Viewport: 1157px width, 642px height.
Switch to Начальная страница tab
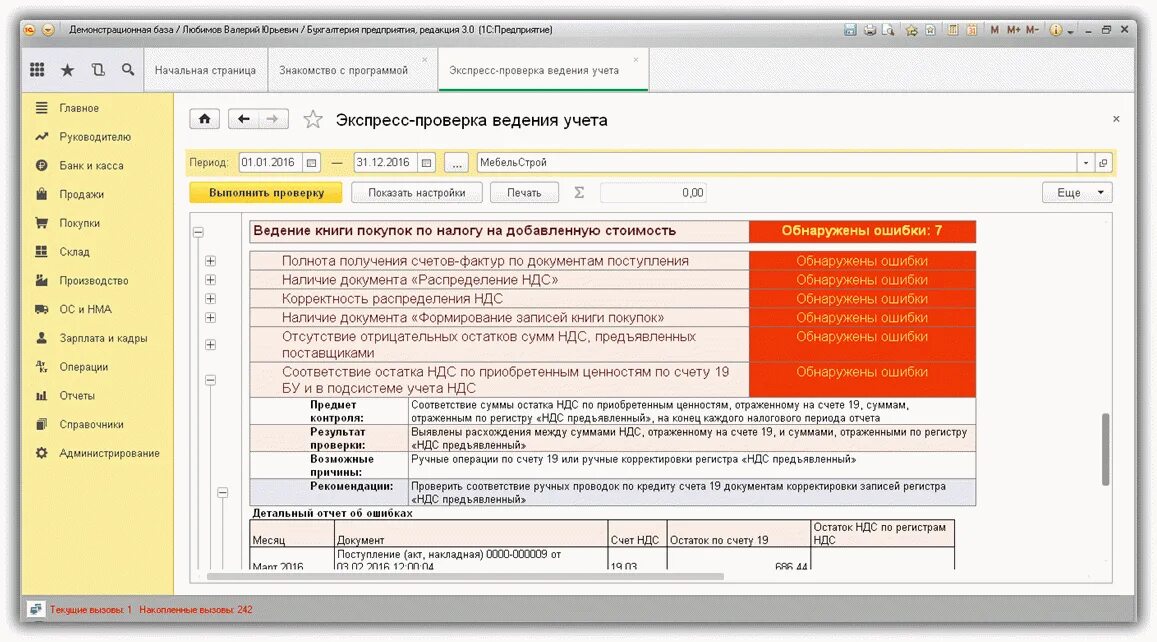[205, 70]
